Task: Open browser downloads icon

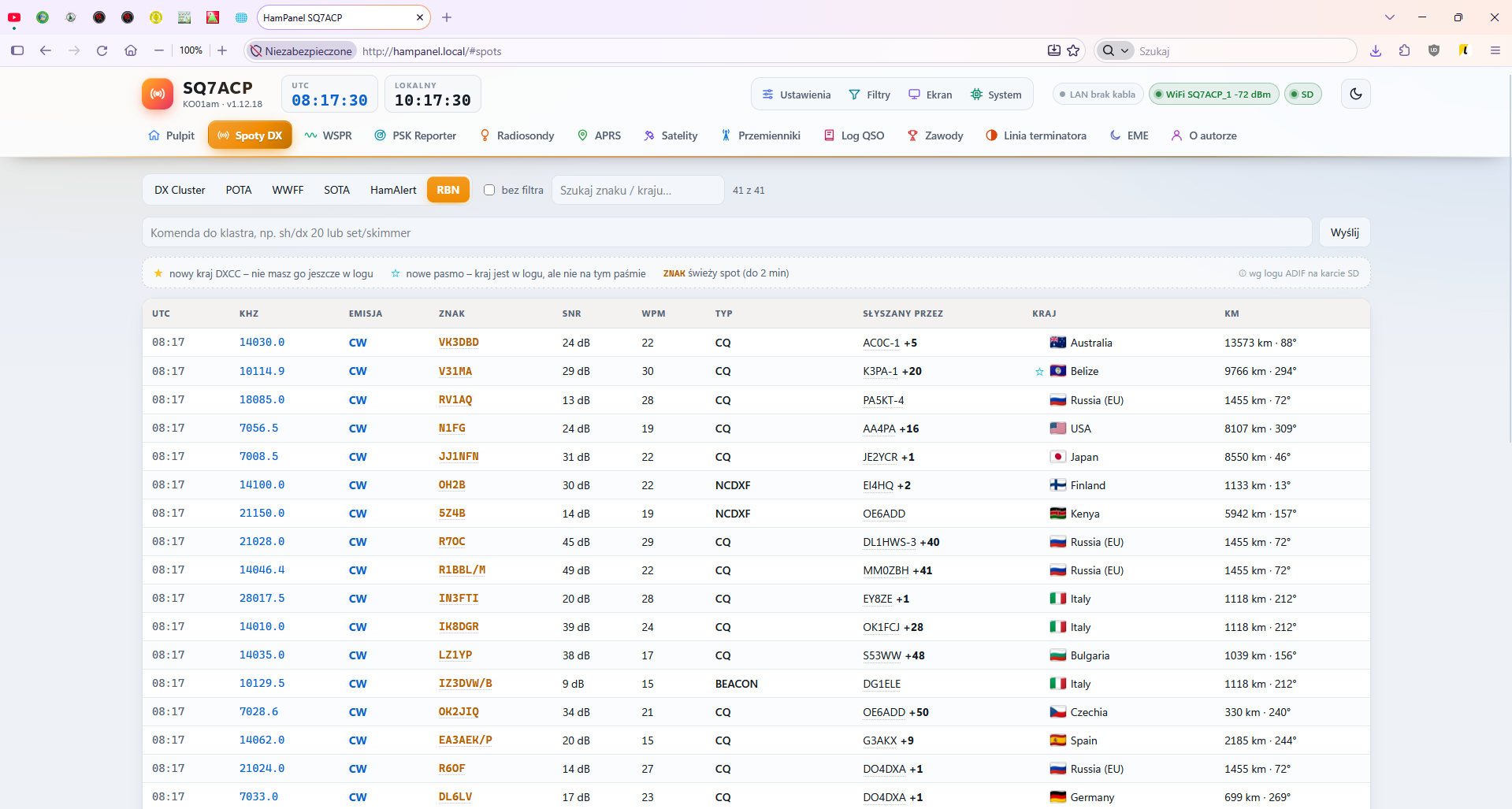Action: (1376, 50)
